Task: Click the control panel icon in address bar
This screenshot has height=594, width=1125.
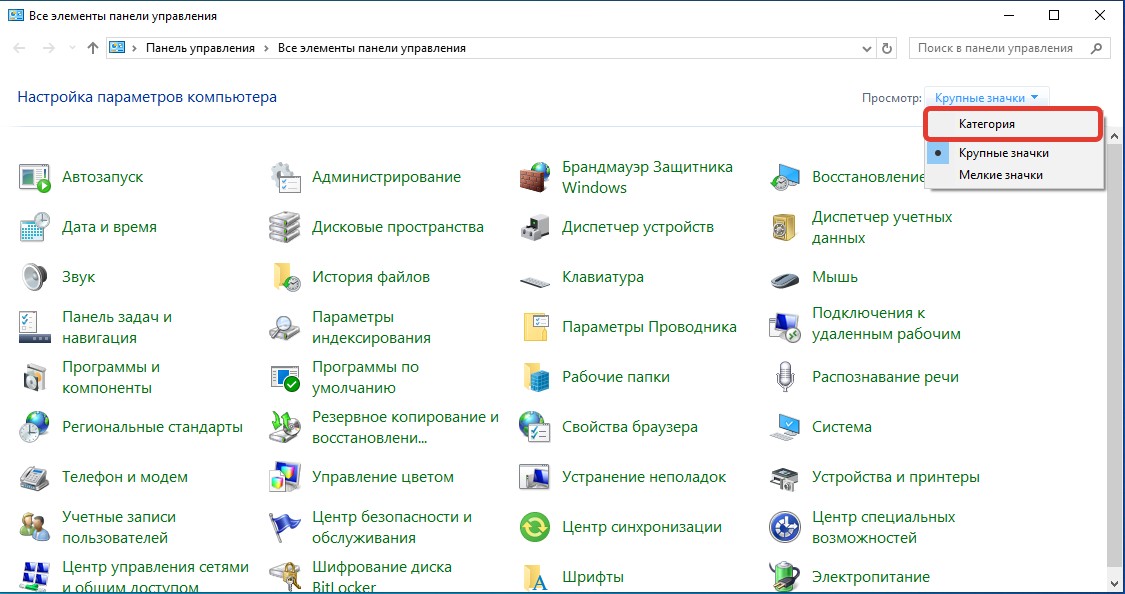Action: [117, 48]
